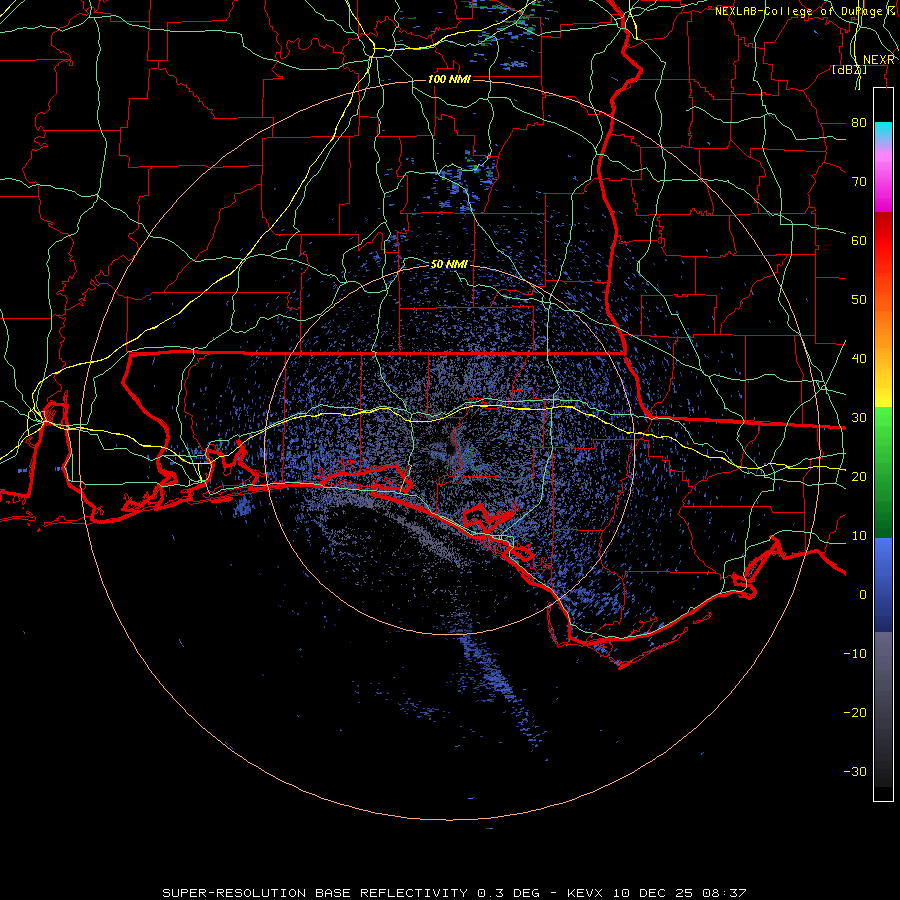Viewport: 900px width, 900px height.
Task: Click the "KEVX" radar site identifier
Action: pos(587,893)
